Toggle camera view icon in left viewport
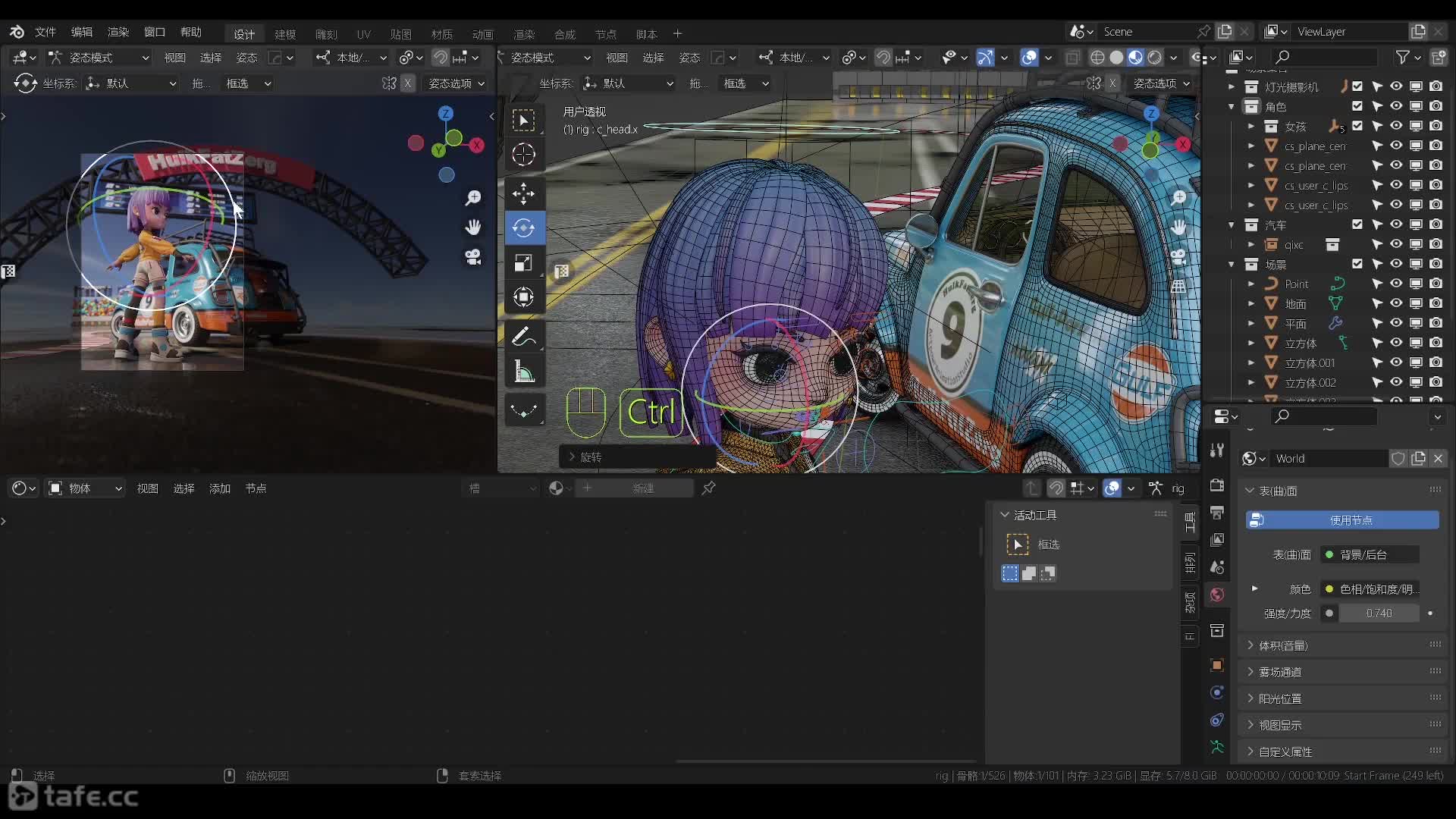 tap(473, 257)
